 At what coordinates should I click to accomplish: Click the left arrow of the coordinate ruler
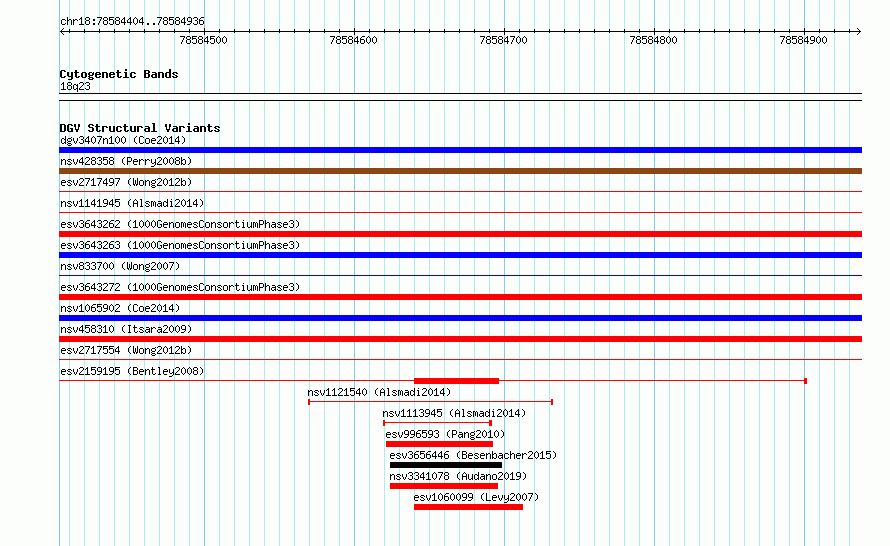click(x=62, y=32)
